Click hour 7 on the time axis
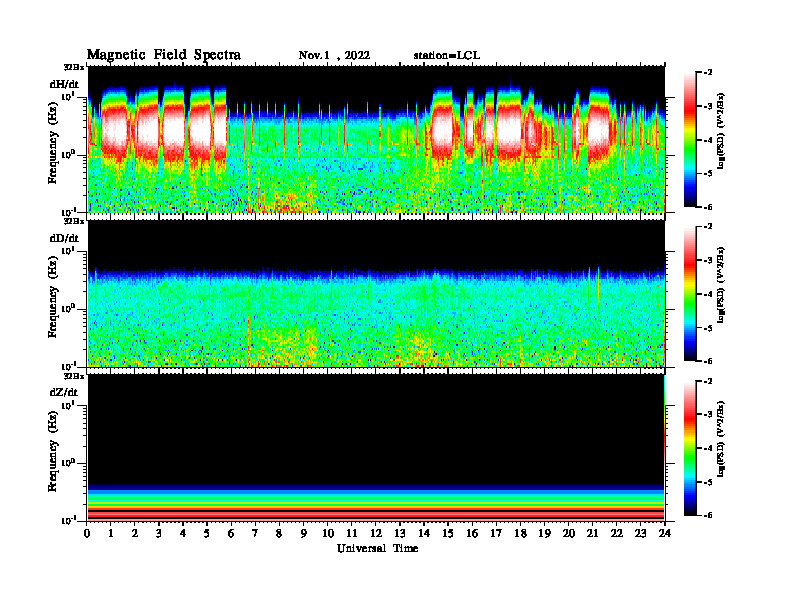 255,533
